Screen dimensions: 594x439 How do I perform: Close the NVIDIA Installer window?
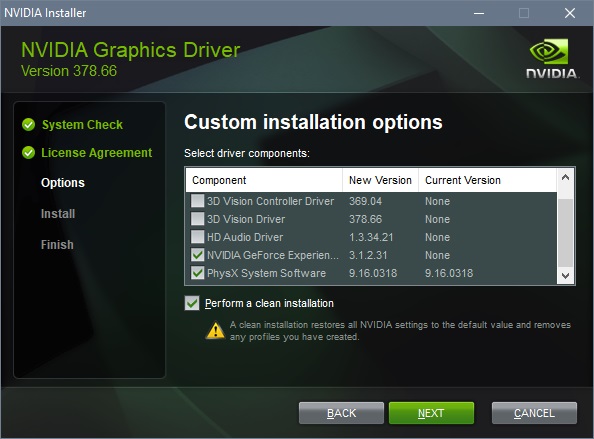[570, 13]
